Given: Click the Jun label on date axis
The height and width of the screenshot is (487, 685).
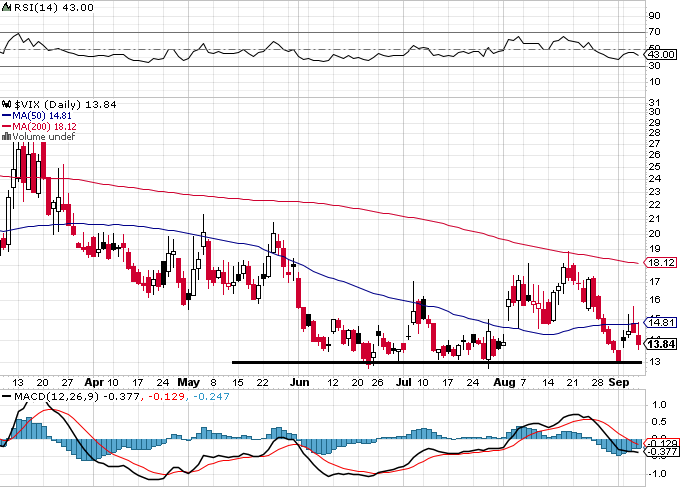Looking at the screenshot, I should [x=300, y=383].
